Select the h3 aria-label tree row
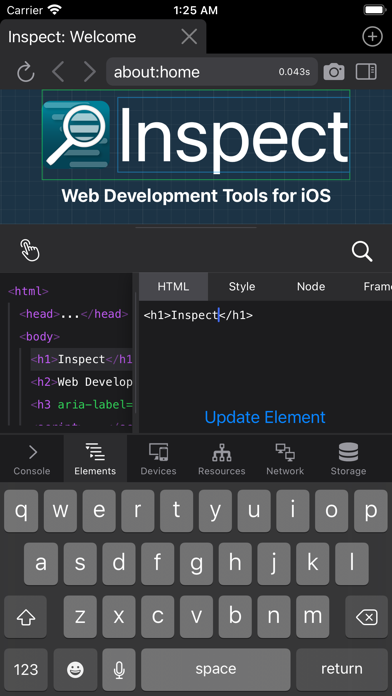 (x=81, y=405)
